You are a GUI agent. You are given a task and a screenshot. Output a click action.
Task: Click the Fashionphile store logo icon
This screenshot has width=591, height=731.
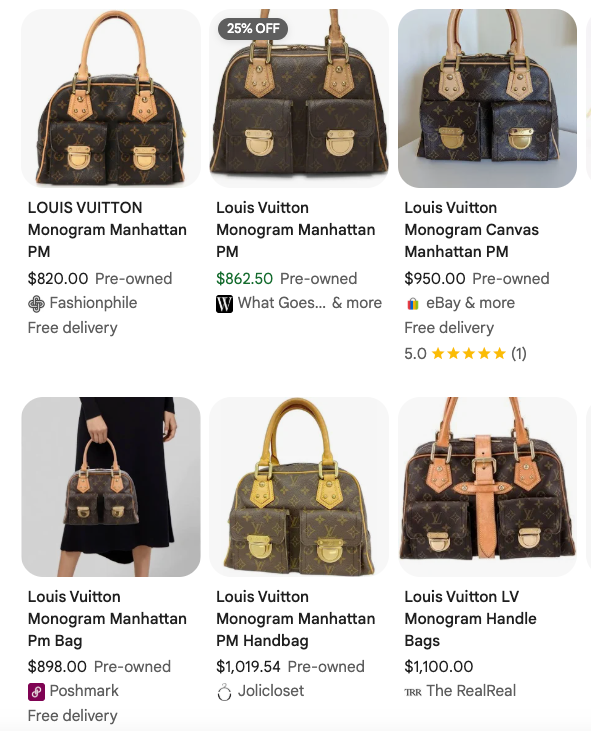36,304
